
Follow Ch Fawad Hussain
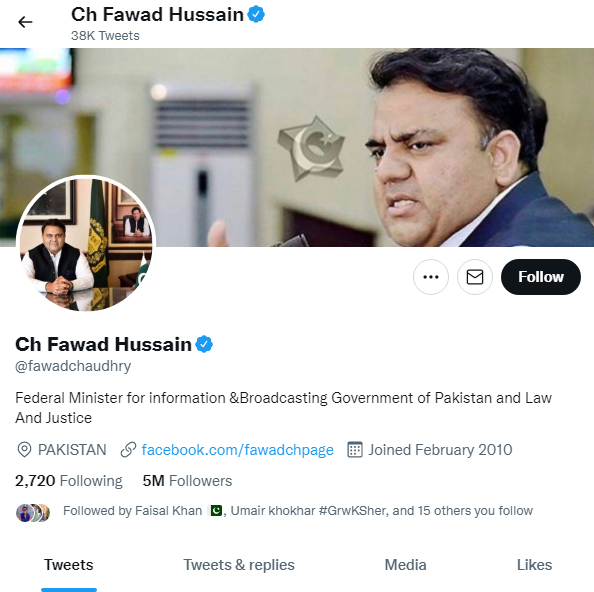coord(541,277)
